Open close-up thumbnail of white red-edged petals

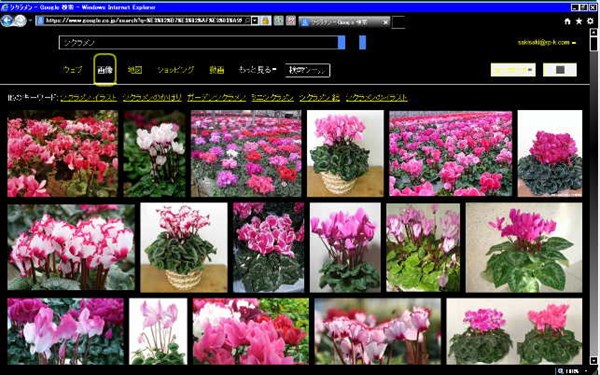point(71,247)
